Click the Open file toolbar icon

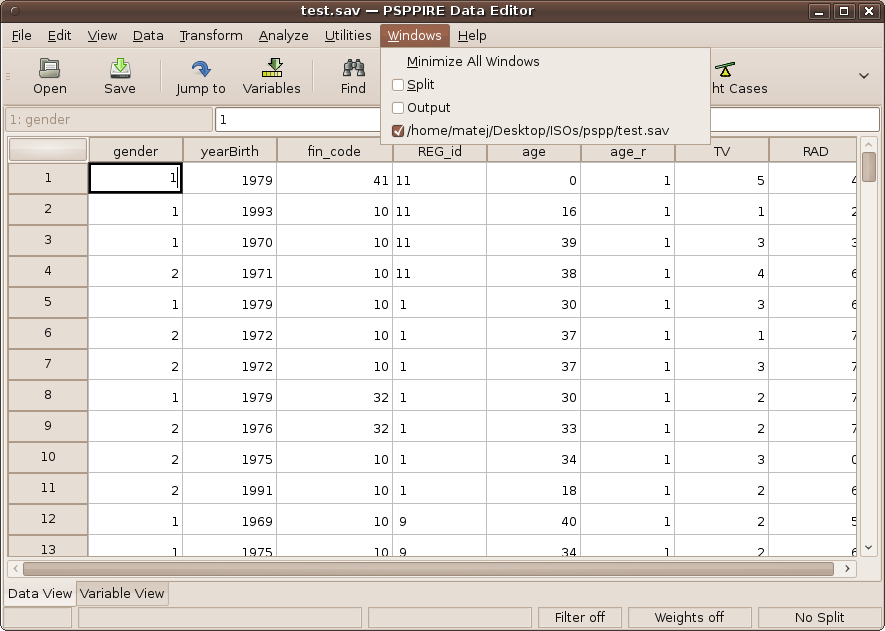click(x=50, y=68)
